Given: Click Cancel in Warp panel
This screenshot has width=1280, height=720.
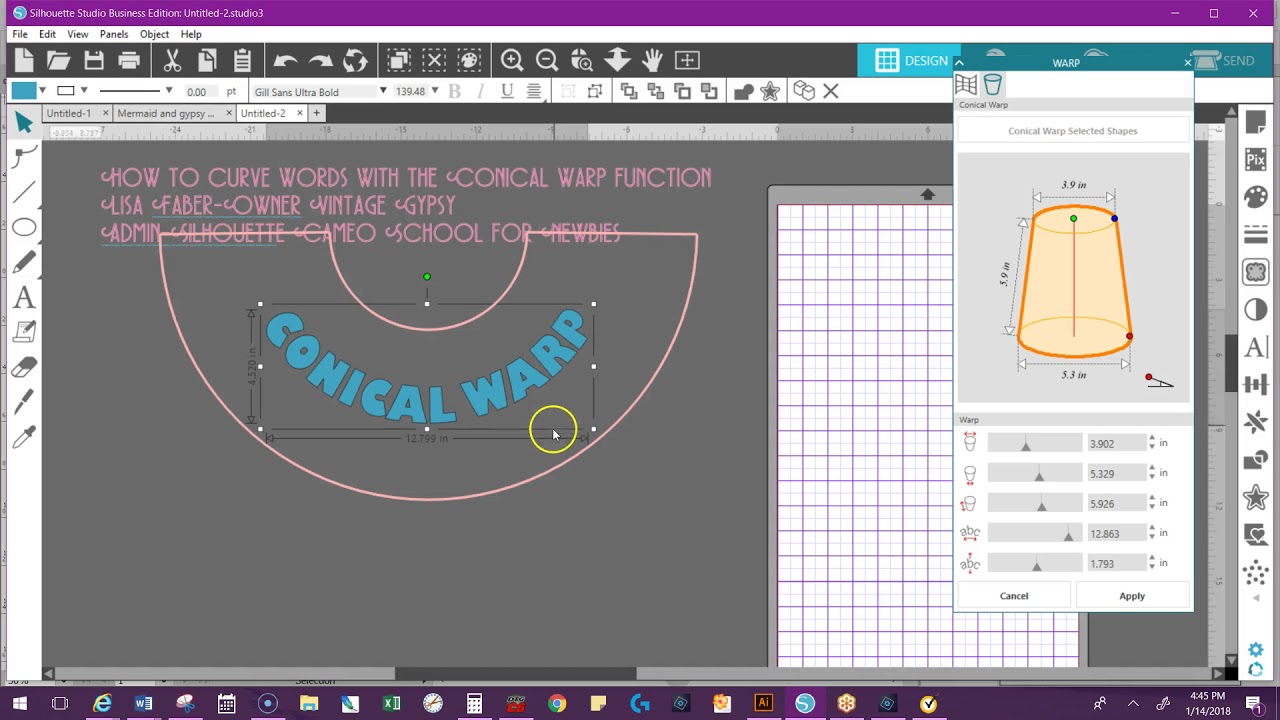Looking at the screenshot, I should click(x=1014, y=596).
